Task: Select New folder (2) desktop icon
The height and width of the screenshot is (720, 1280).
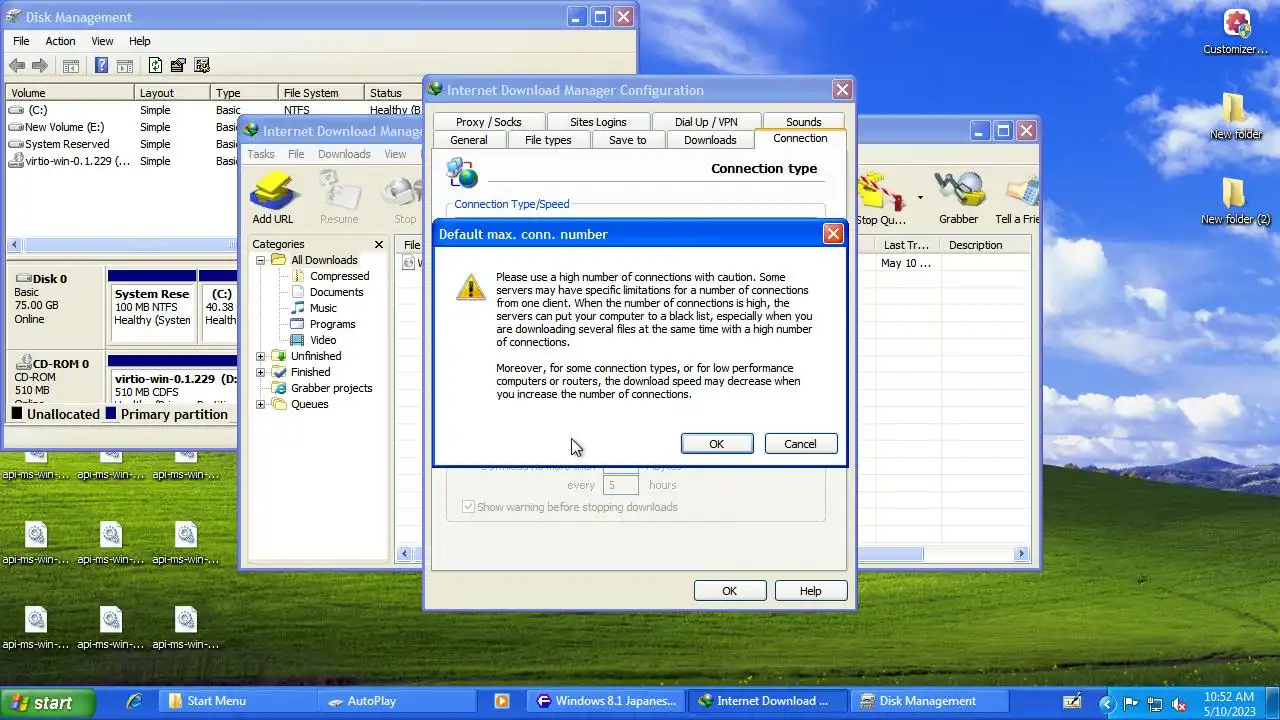Action: click(1235, 201)
